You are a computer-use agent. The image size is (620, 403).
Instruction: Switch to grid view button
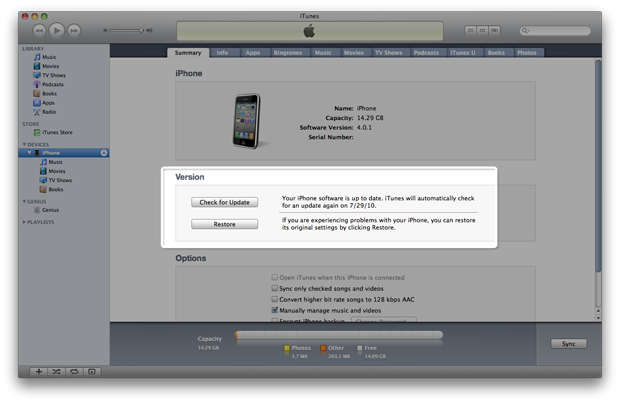click(482, 30)
